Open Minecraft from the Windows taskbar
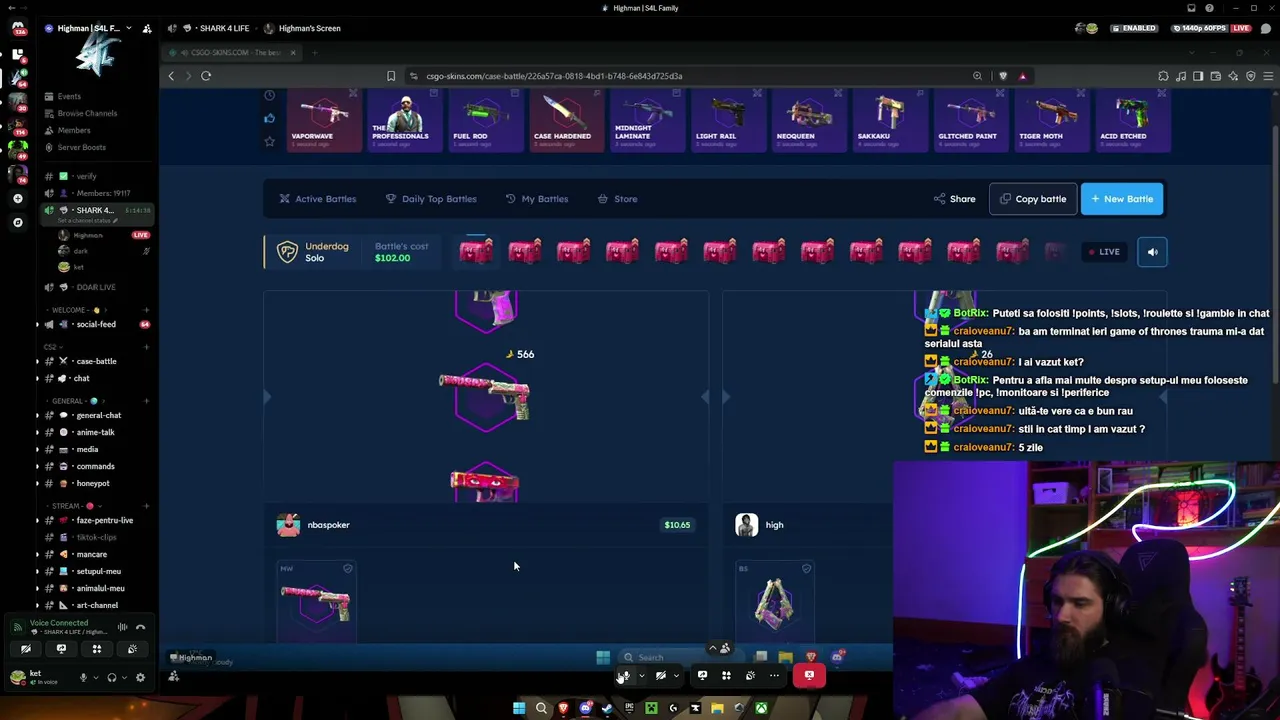 (651, 709)
